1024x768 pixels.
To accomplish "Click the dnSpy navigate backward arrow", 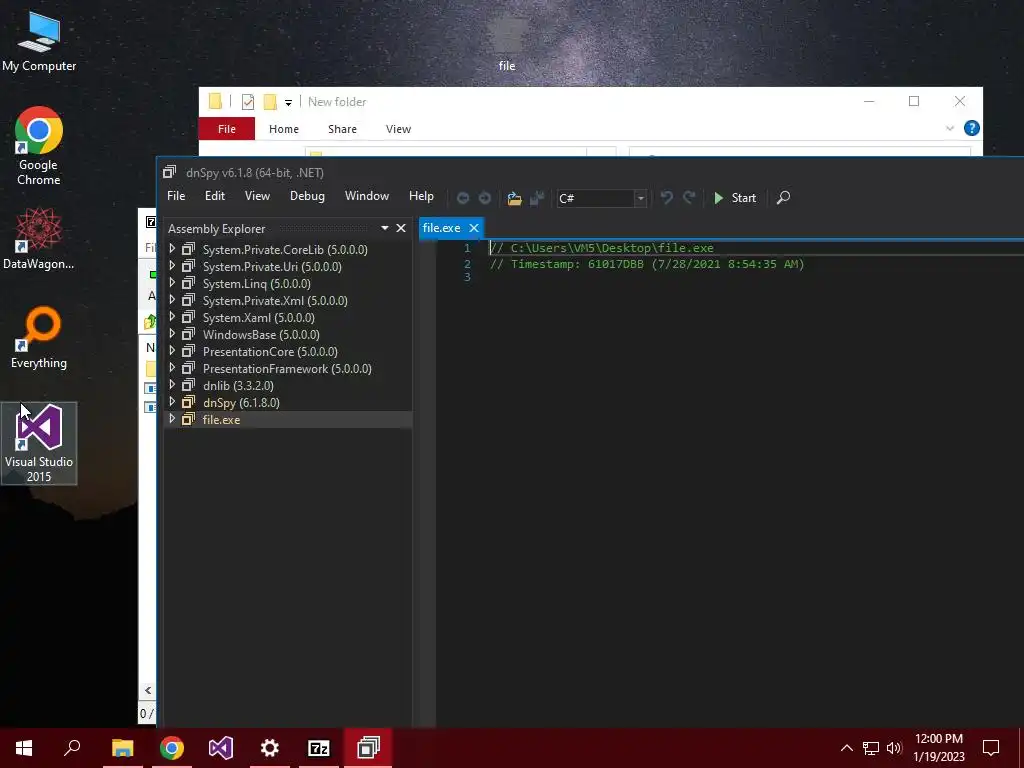I will [x=463, y=198].
